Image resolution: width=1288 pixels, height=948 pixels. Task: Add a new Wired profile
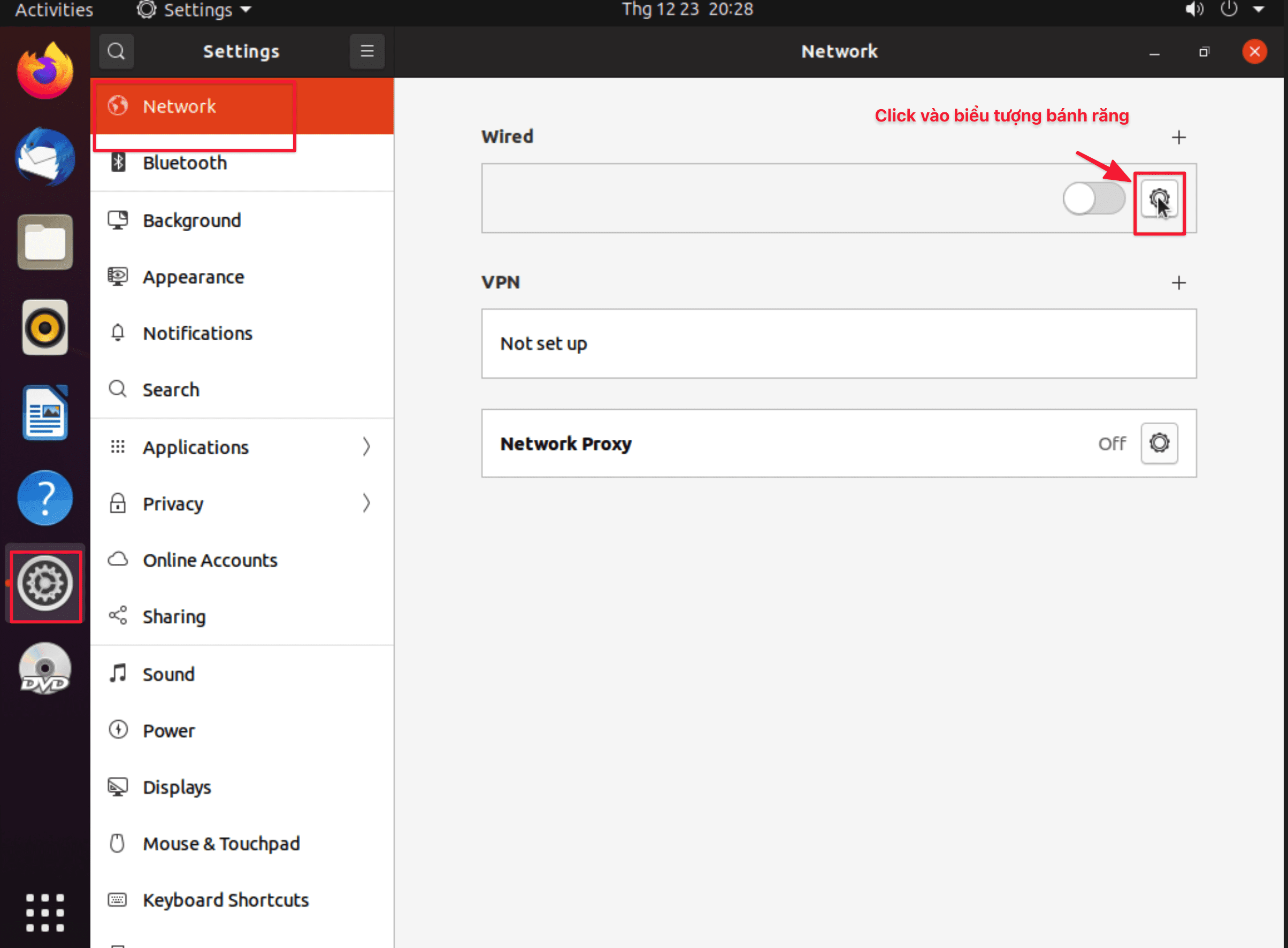tap(1178, 137)
